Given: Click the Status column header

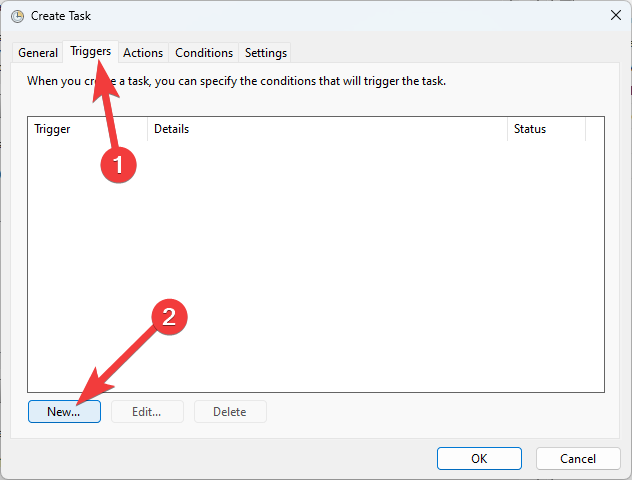Looking at the screenshot, I should (546, 129).
